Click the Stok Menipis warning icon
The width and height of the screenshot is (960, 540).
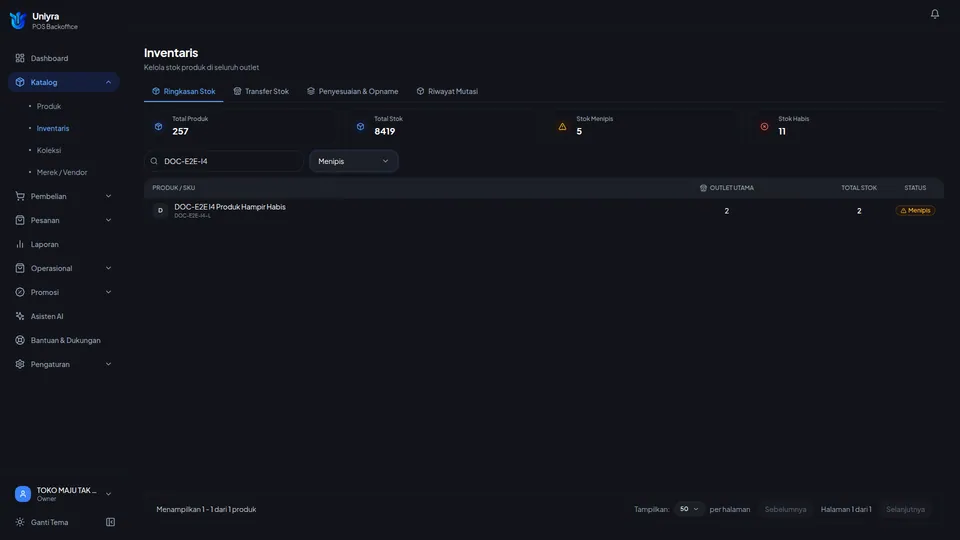click(562, 126)
